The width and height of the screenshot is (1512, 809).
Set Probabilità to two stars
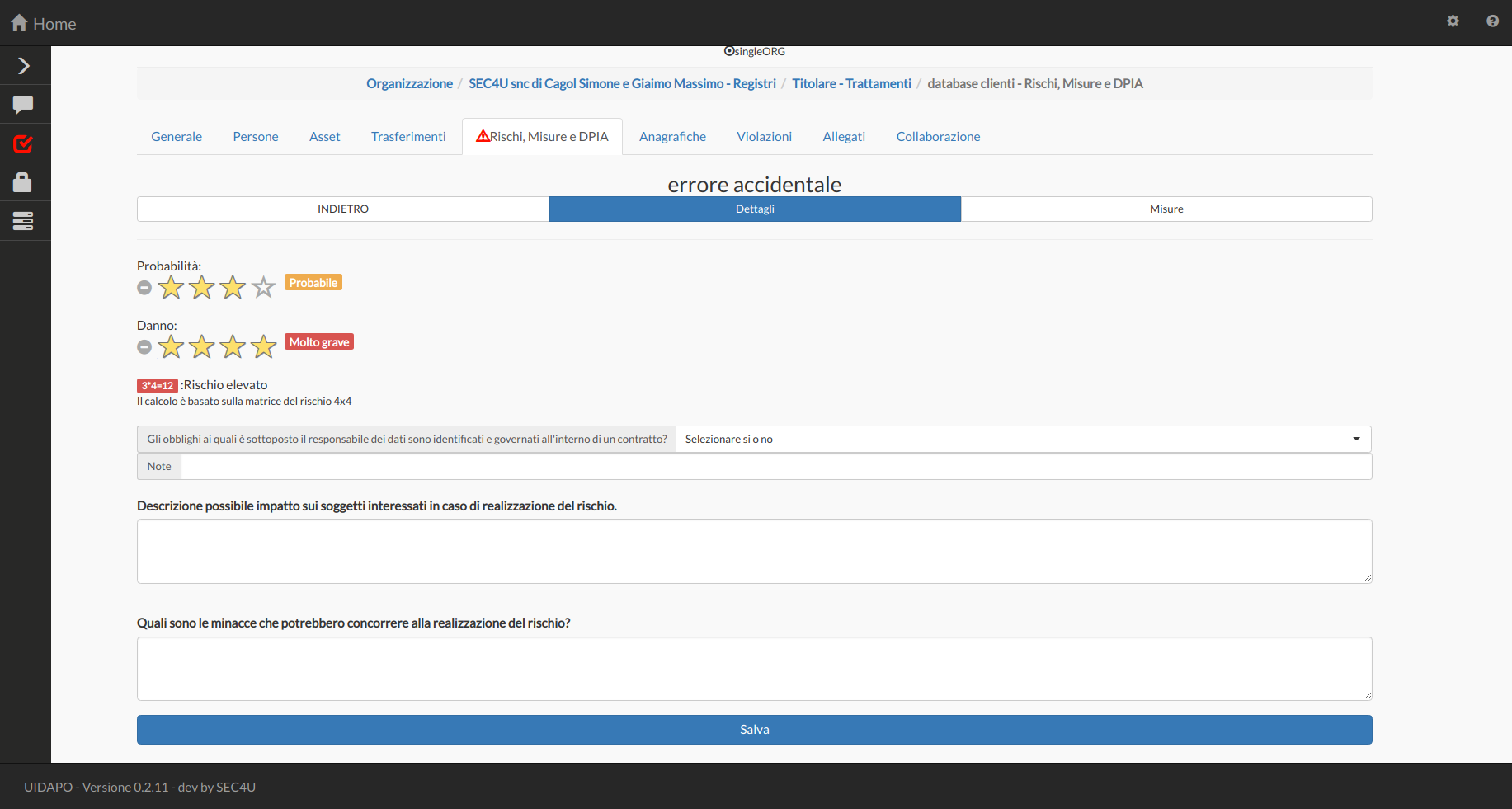(202, 287)
